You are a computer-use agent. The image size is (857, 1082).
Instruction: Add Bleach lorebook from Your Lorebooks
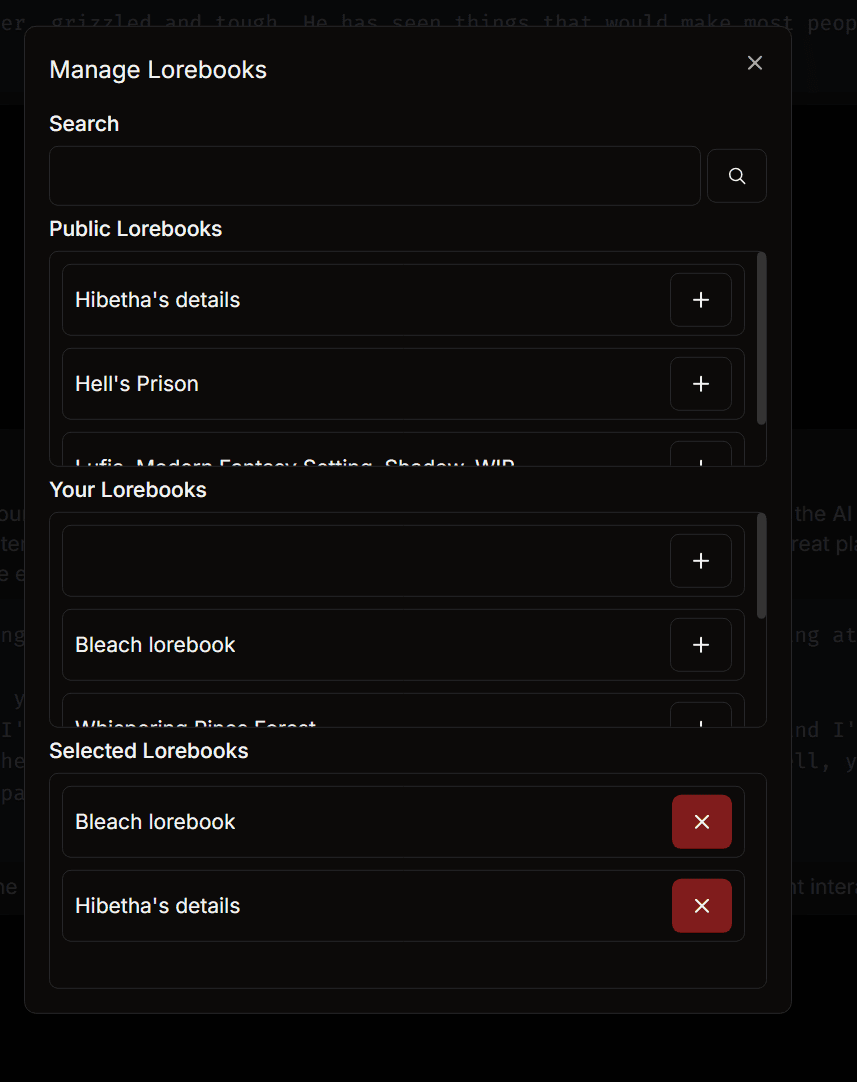pyautogui.click(x=700, y=645)
